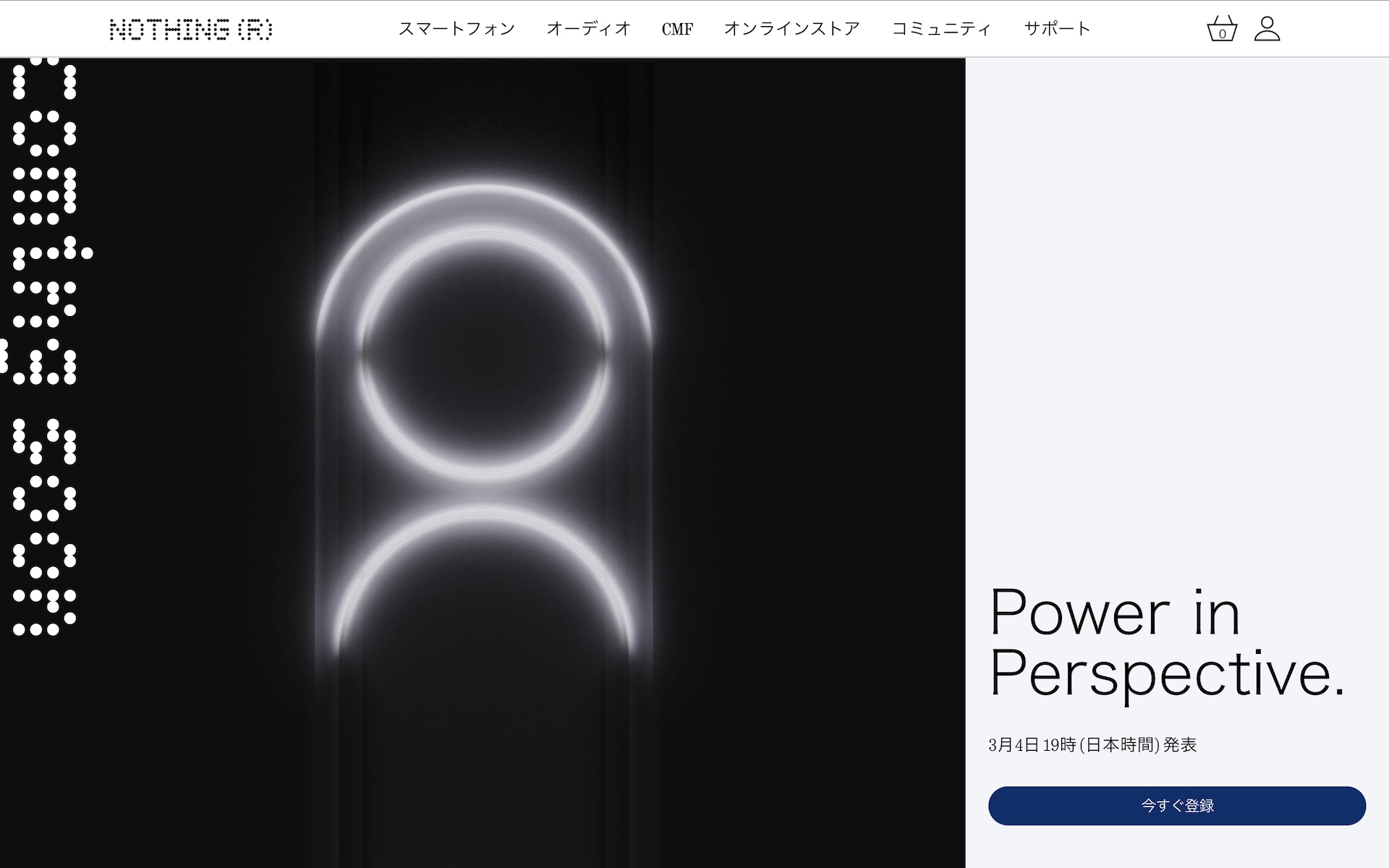Image resolution: width=1389 pixels, height=868 pixels.
Task: Click the cart item count badge
Action: coord(1223,35)
